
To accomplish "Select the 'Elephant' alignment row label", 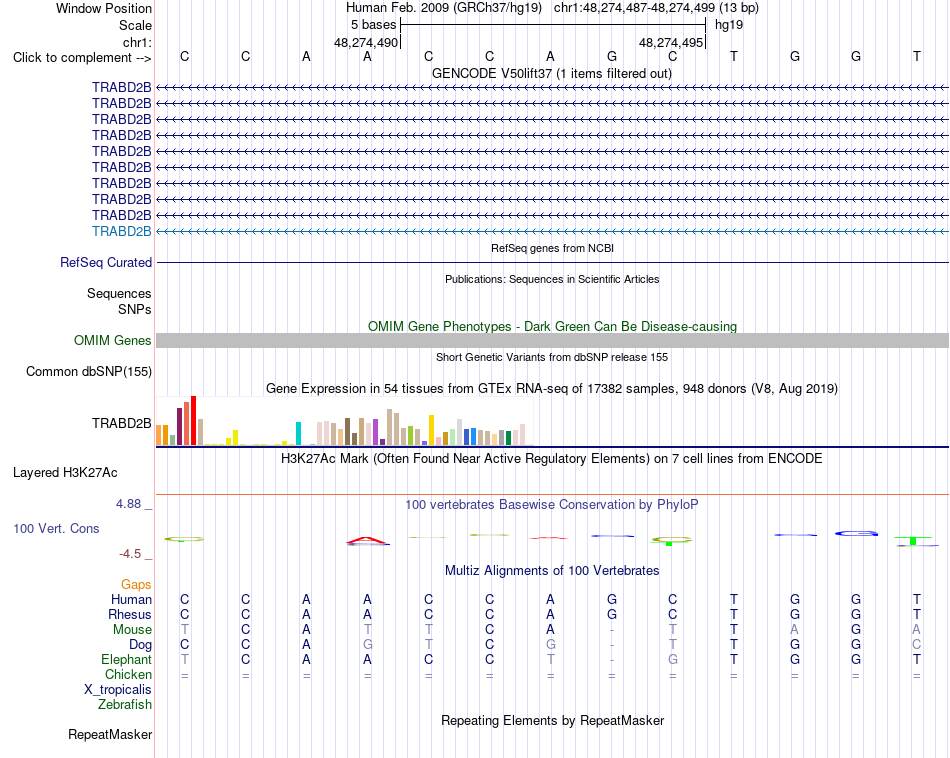I will [x=127, y=660].
